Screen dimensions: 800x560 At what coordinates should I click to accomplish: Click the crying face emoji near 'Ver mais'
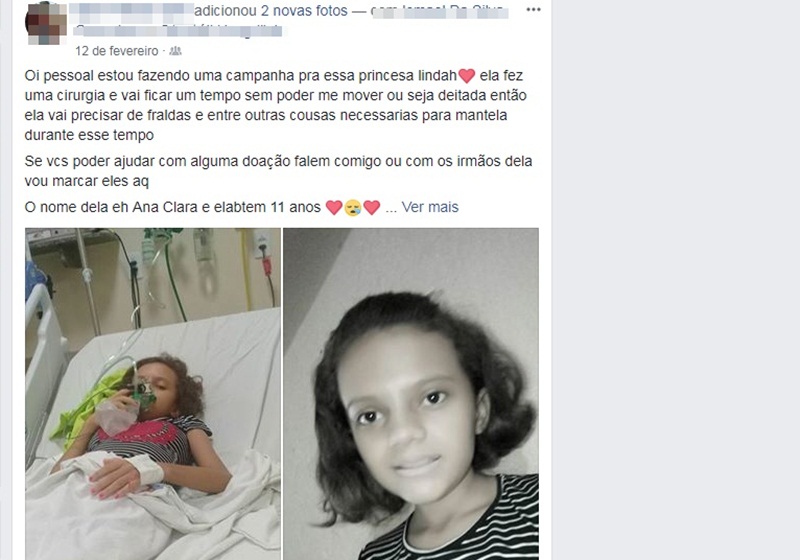click(353, 208)
